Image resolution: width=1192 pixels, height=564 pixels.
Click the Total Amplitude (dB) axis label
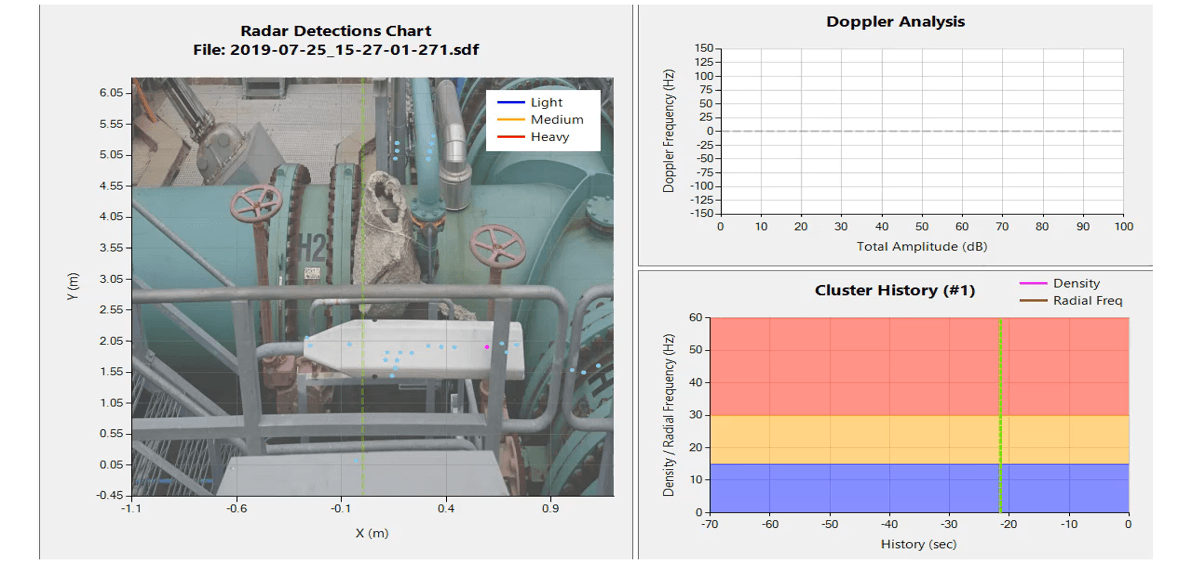coord(921,246)
